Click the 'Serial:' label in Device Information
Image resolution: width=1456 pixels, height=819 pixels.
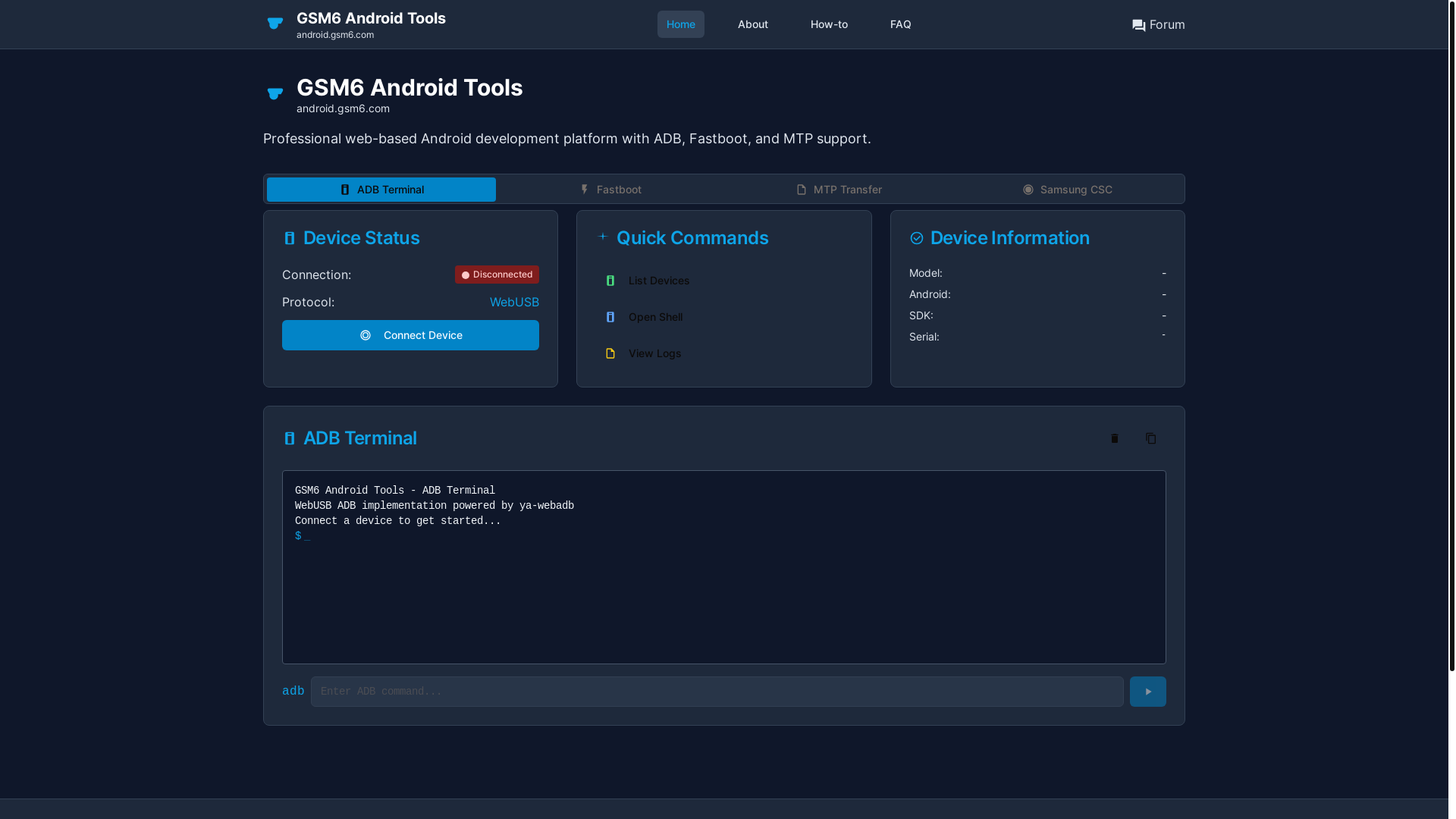(x=924, y=337)
